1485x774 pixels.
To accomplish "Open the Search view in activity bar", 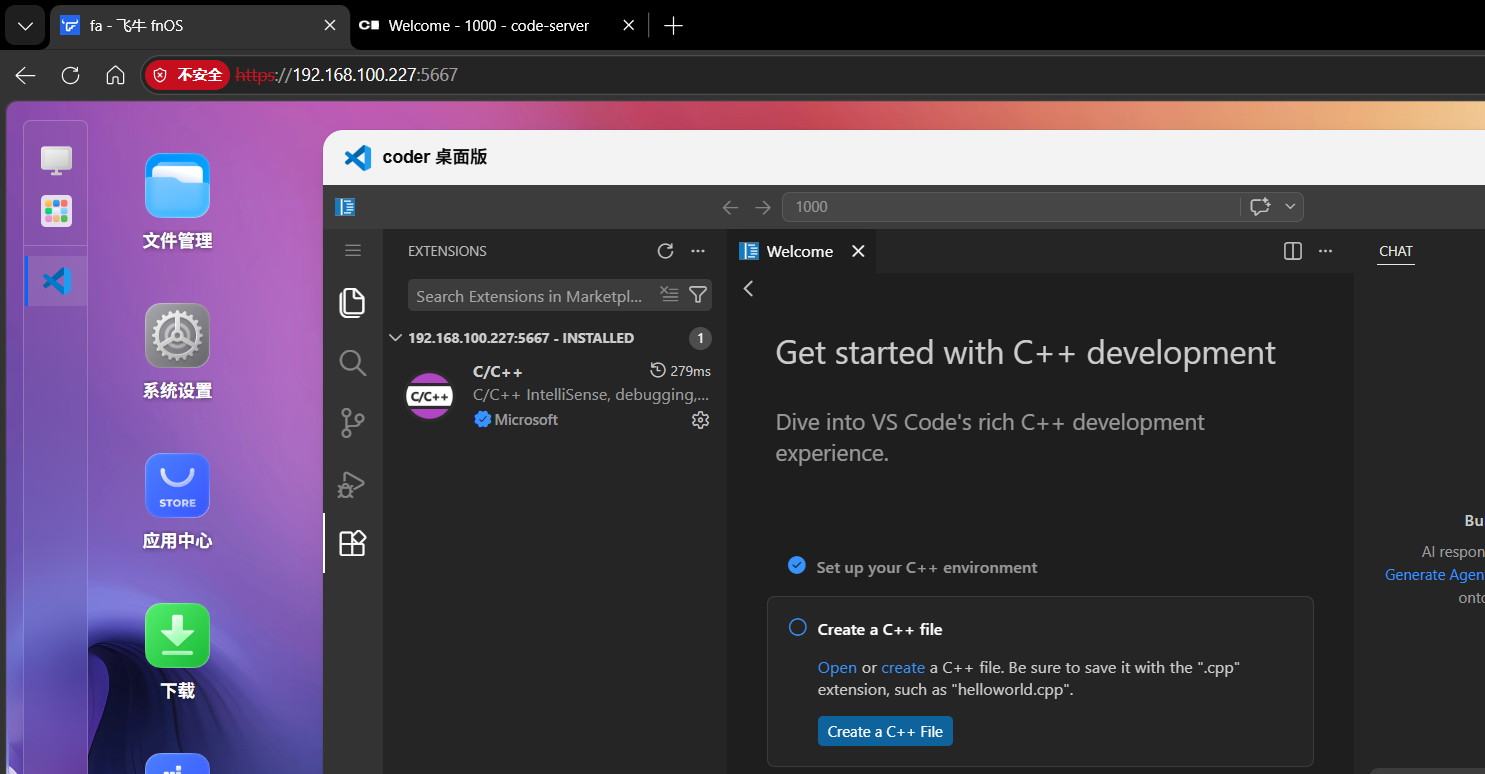I will pyautogui.click(x=352, y=362).
